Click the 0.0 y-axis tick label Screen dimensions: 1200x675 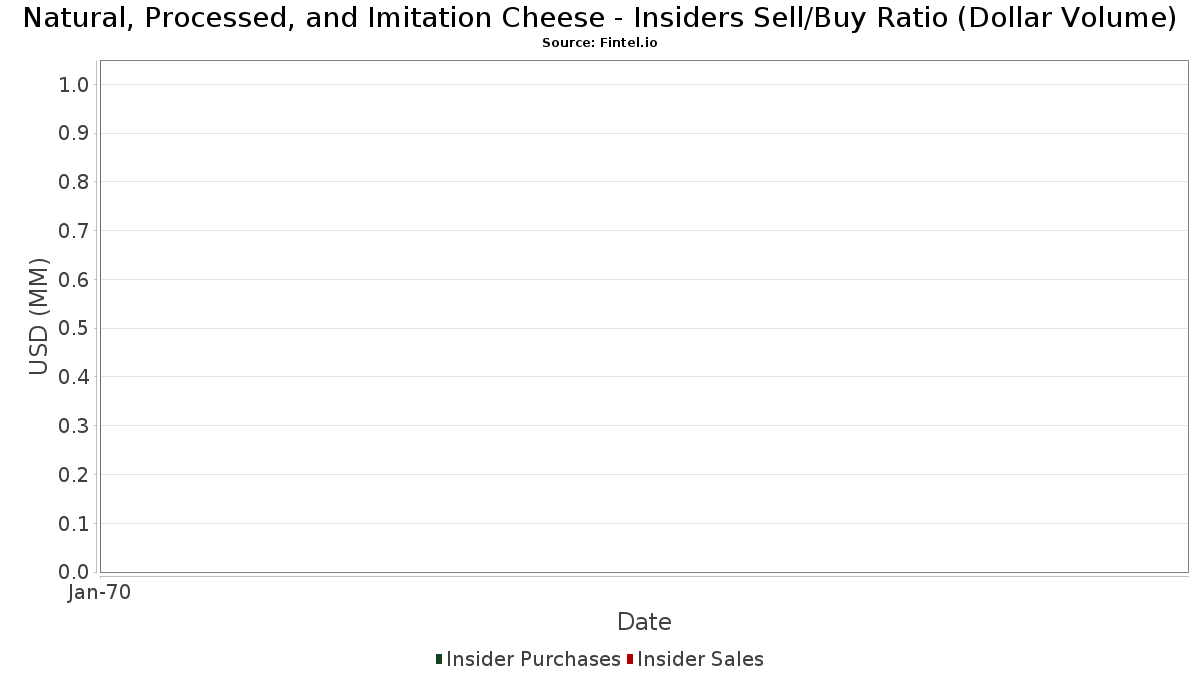75,572
